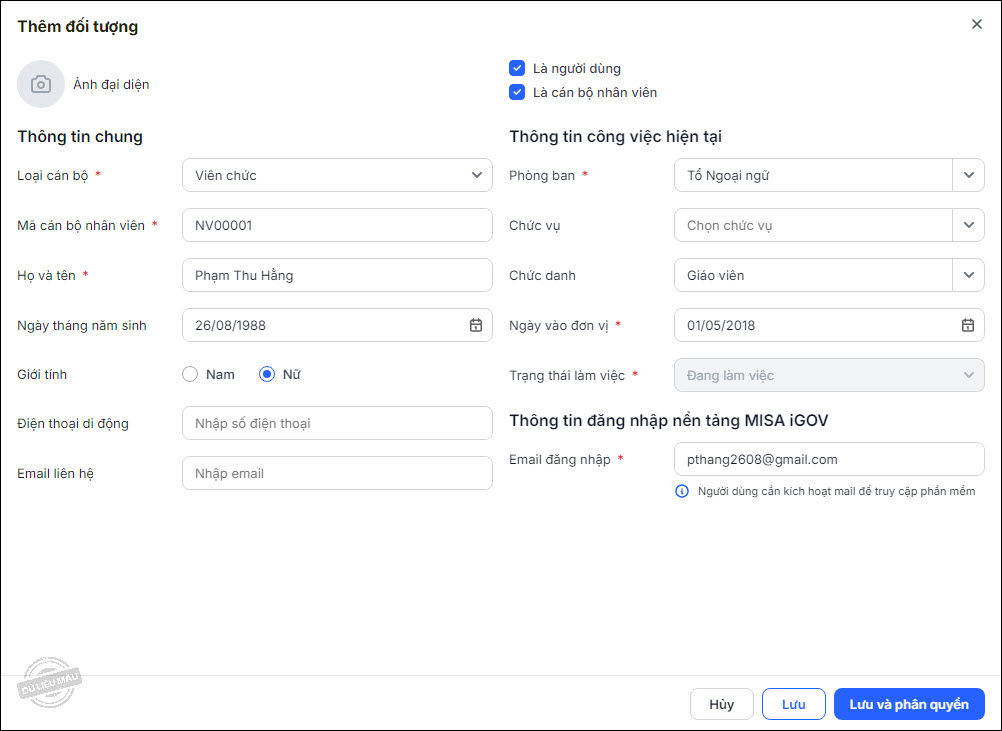Uncheck the Là cán bộ nhân viên checkbox
Viewport: 1002px width, 731px height.
pyautogui.click(x=517, y=92)
